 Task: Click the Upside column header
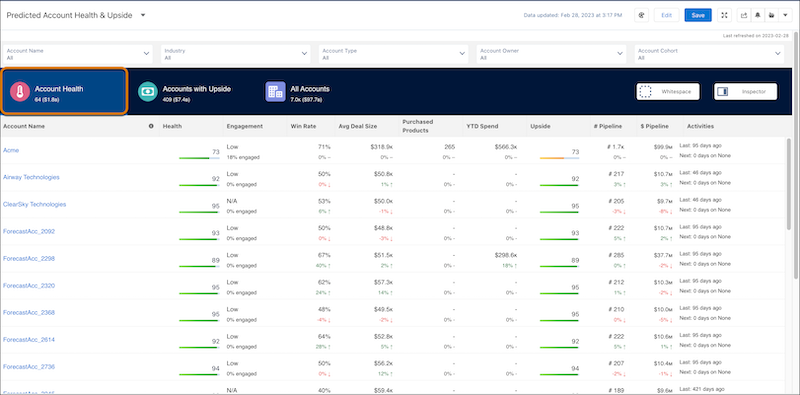point(540,126)
